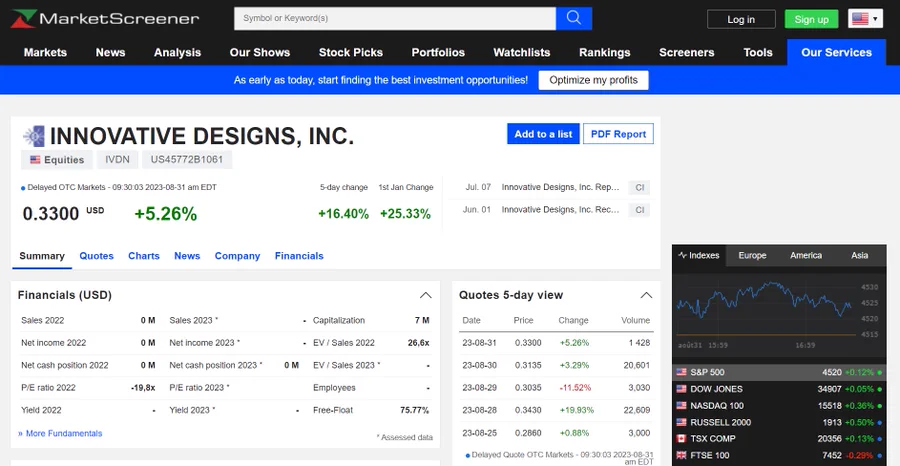This screenshot has height=466, width=900.
Task: Click the Equities tag
Action: [x=57, y=160]
